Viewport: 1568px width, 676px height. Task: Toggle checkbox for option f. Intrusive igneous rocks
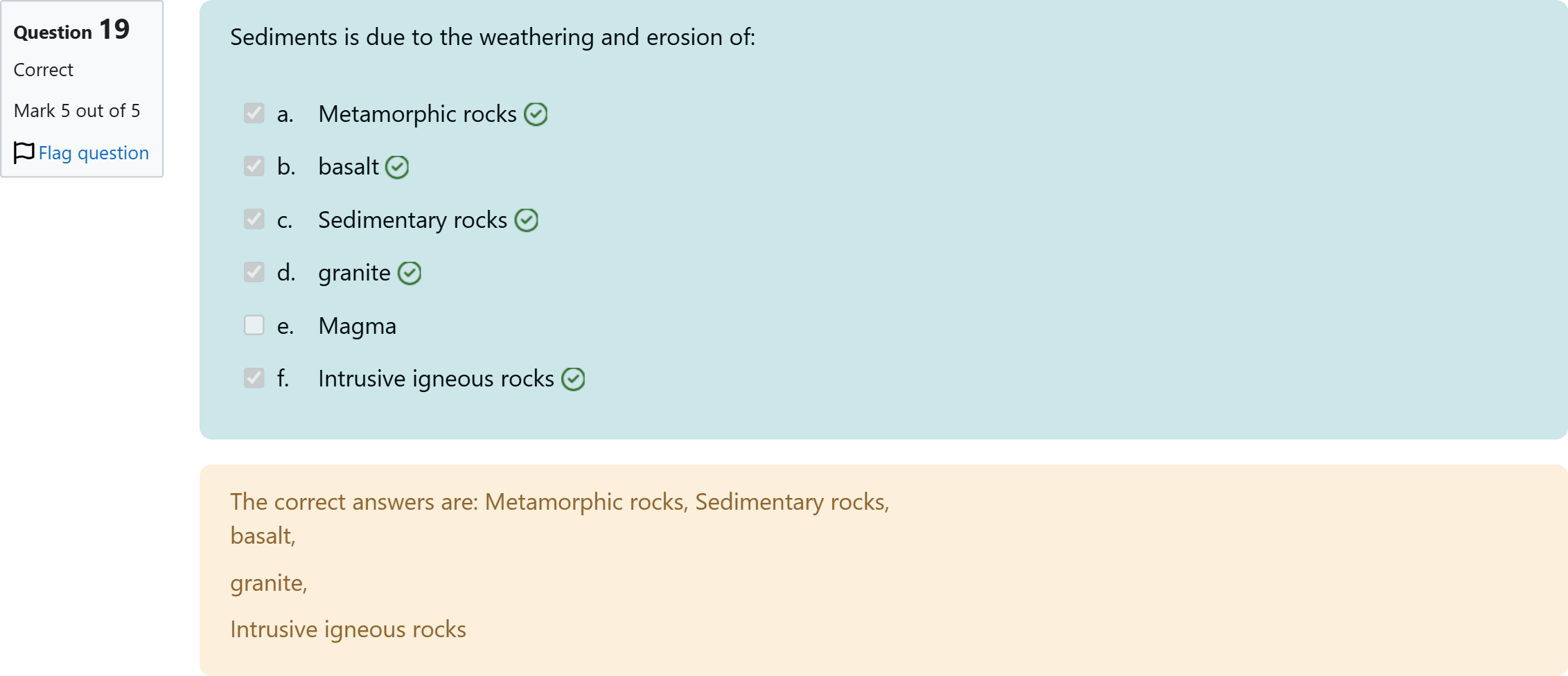254,378
